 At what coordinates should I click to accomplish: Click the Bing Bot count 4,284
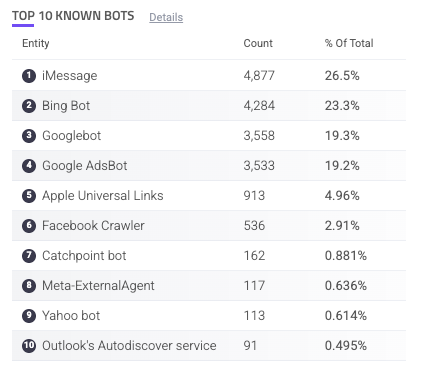[259, 106]
